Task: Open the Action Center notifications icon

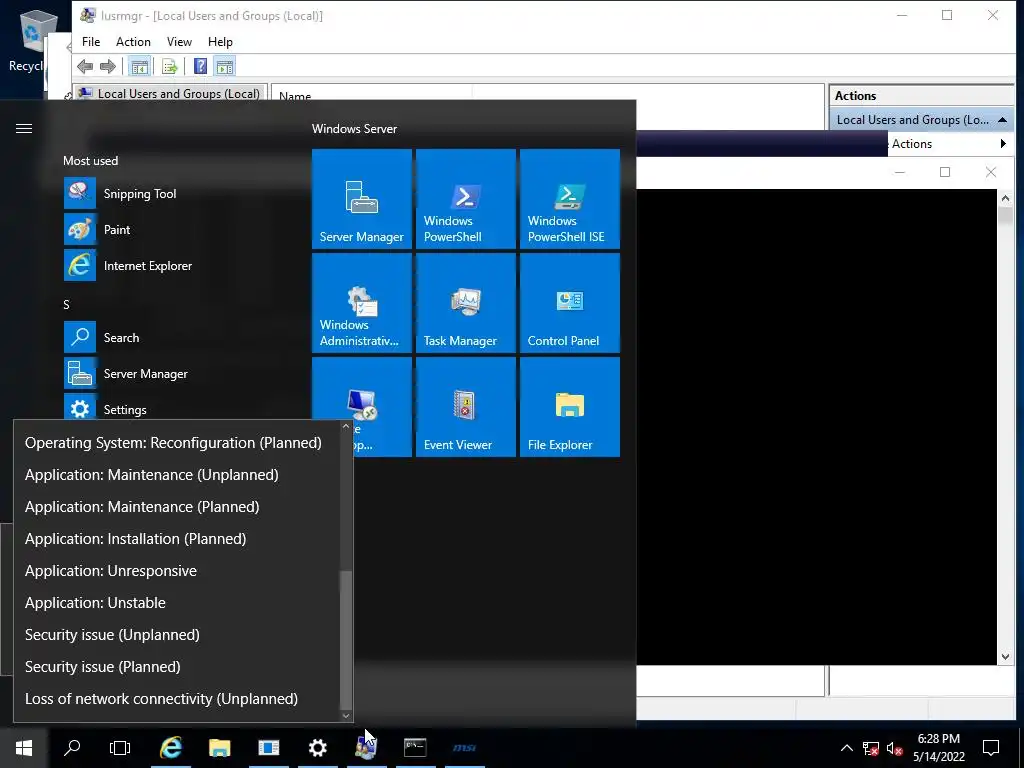Action: point(991,748)
